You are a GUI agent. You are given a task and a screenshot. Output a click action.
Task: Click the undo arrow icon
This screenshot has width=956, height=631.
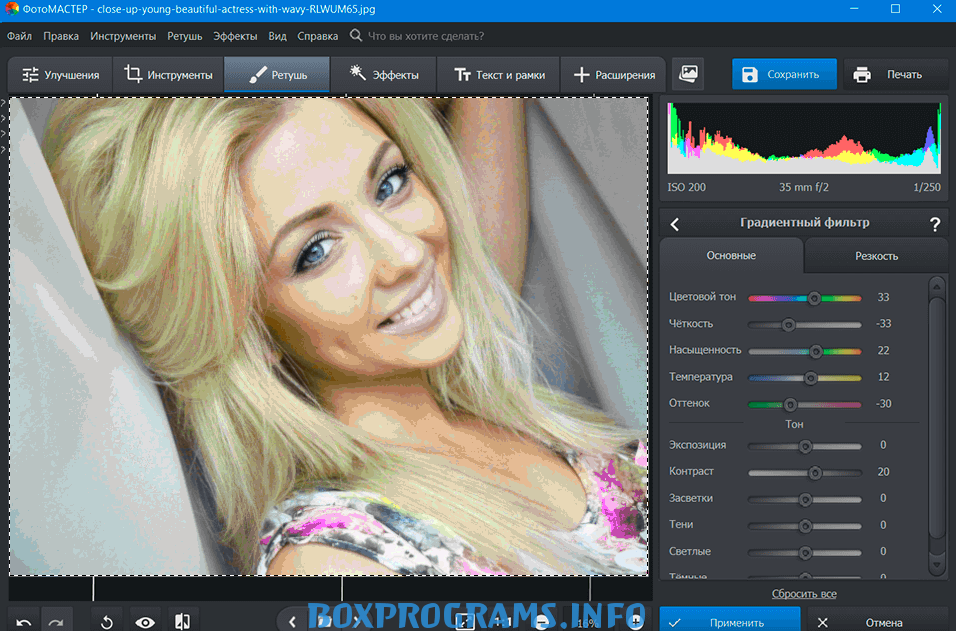coord(24,622)
